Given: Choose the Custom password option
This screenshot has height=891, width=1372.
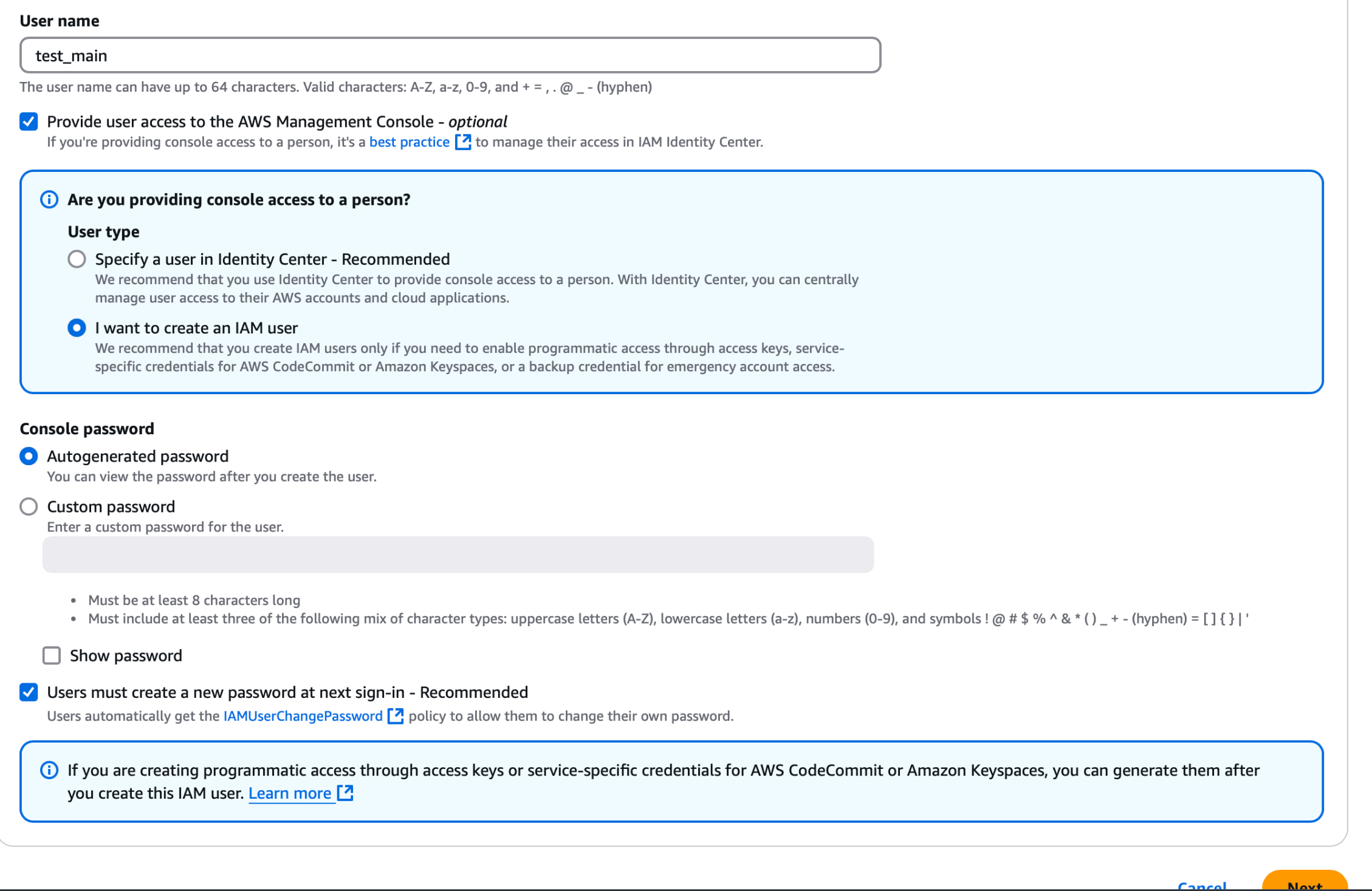Looking at the screenshot, I should point(29,507).
